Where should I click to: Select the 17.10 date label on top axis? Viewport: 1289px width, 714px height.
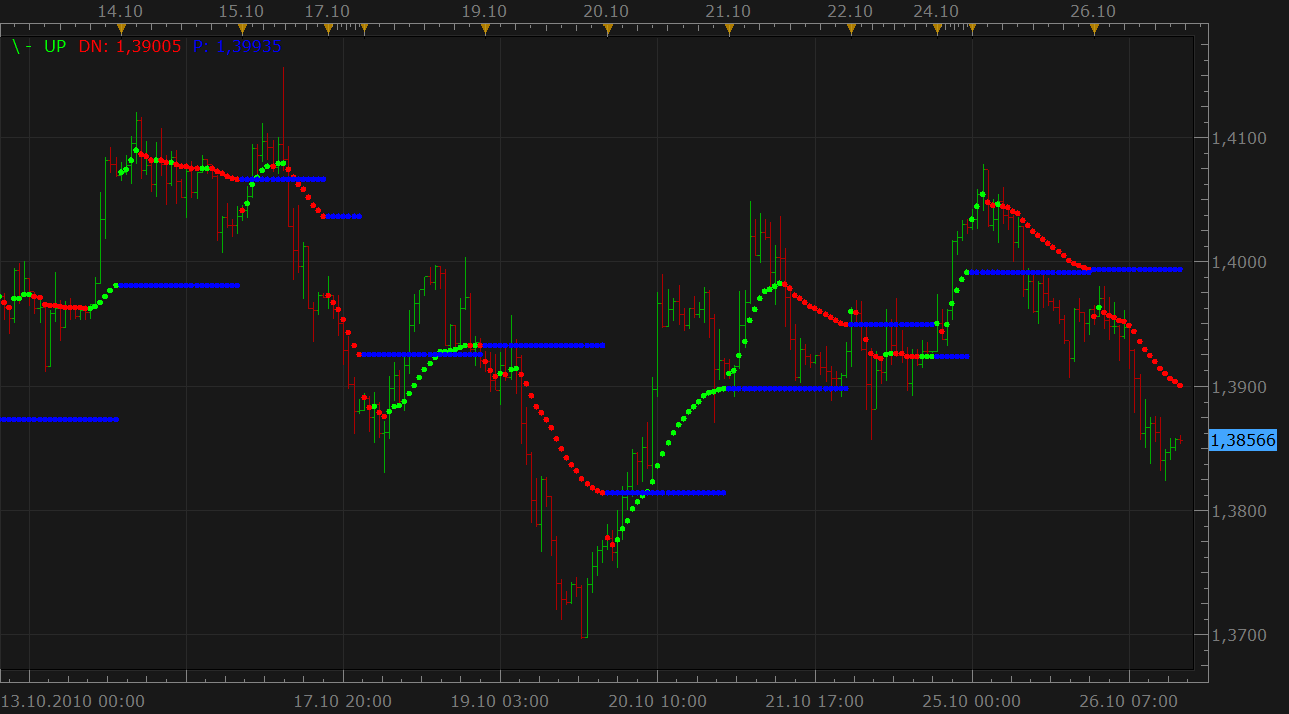(327, 11)
